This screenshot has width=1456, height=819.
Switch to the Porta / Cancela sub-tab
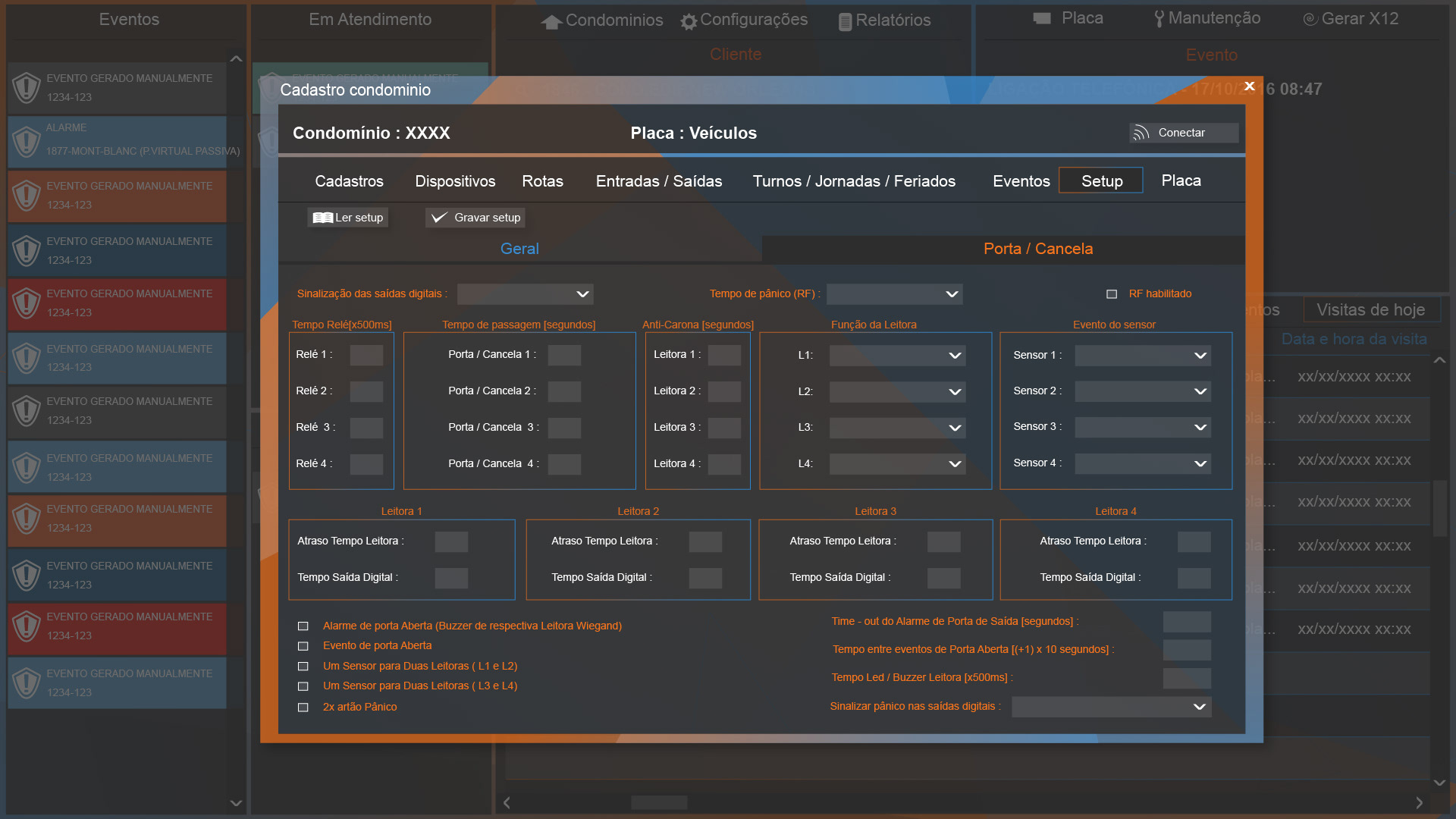(x=1003, y=249)
